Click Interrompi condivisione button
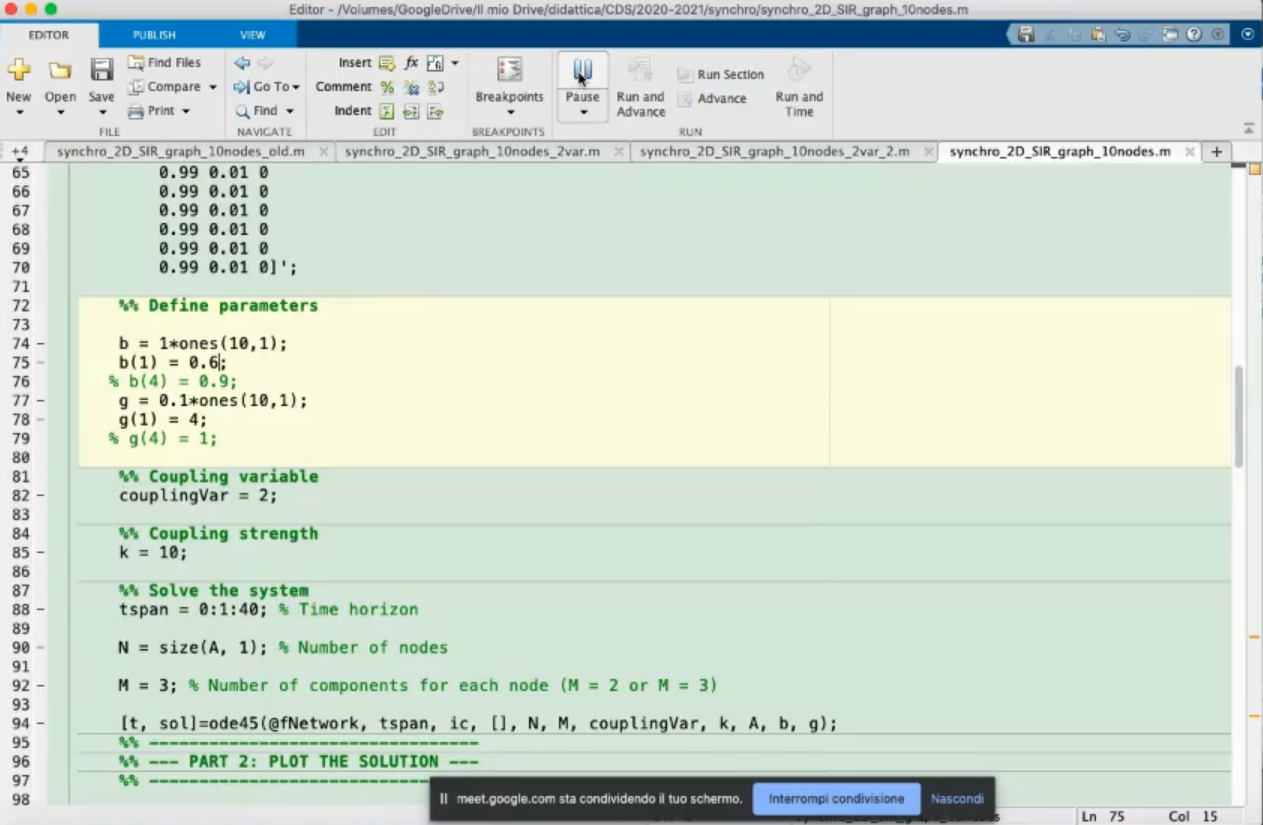The image size is (1263, 825). click(x=836, y=799)
